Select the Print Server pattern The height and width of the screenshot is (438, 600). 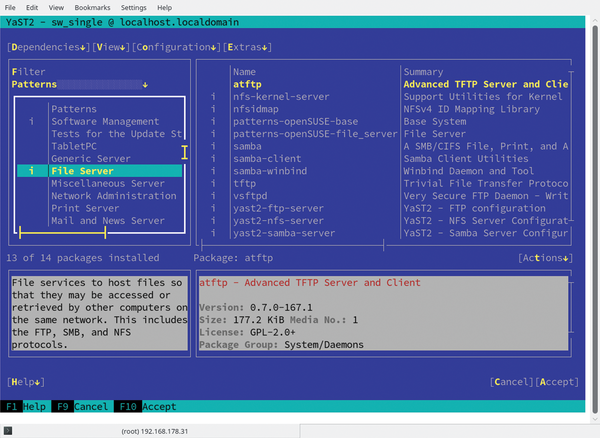99,208
